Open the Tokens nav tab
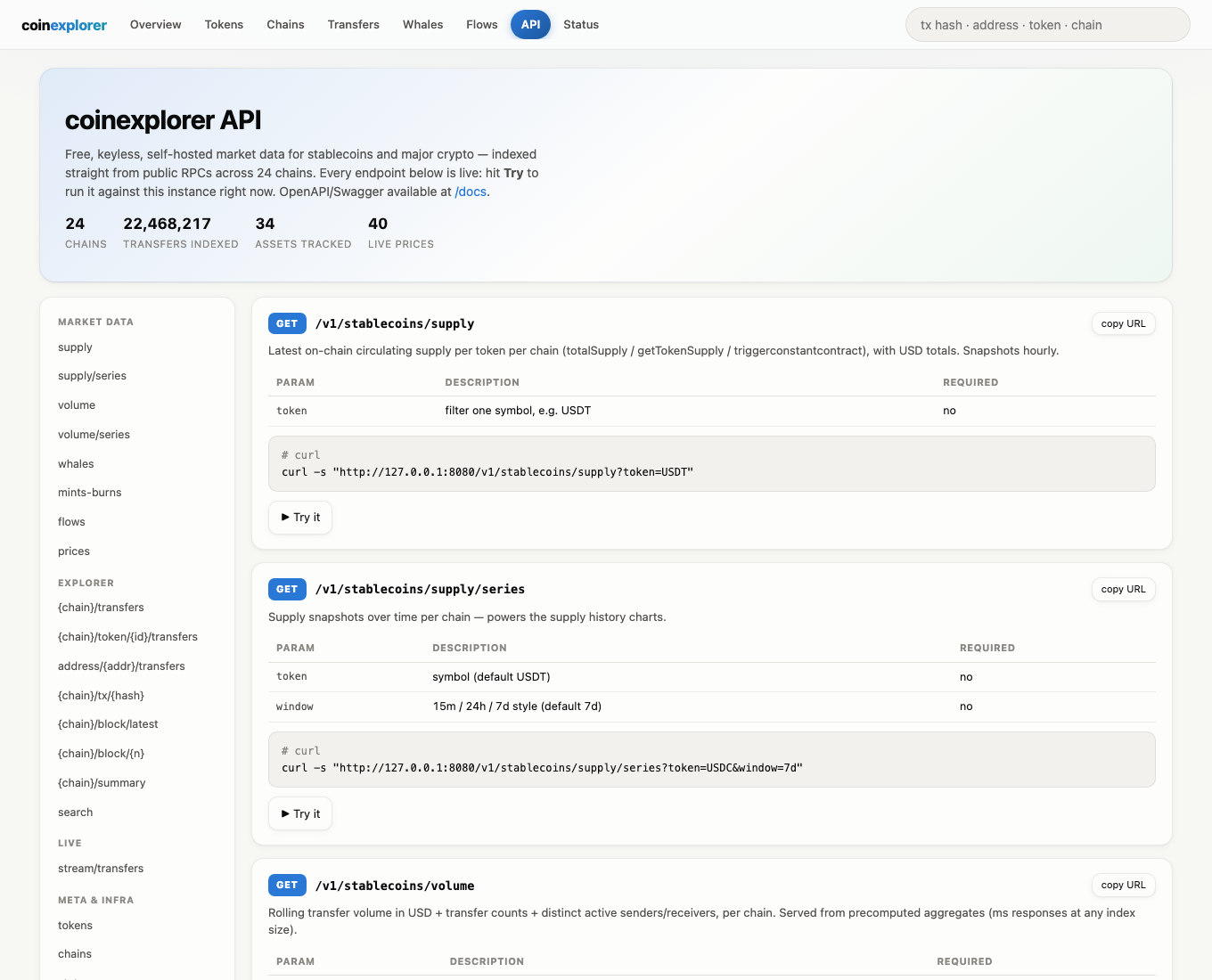The image size is (1212, 980). (224, 25)
